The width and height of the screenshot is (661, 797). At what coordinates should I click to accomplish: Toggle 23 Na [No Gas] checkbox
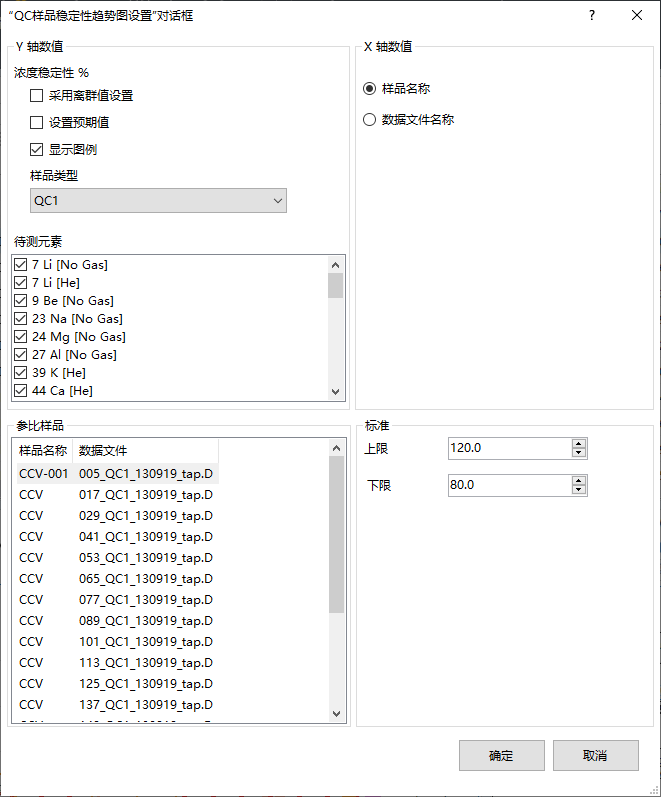point(20,319)
